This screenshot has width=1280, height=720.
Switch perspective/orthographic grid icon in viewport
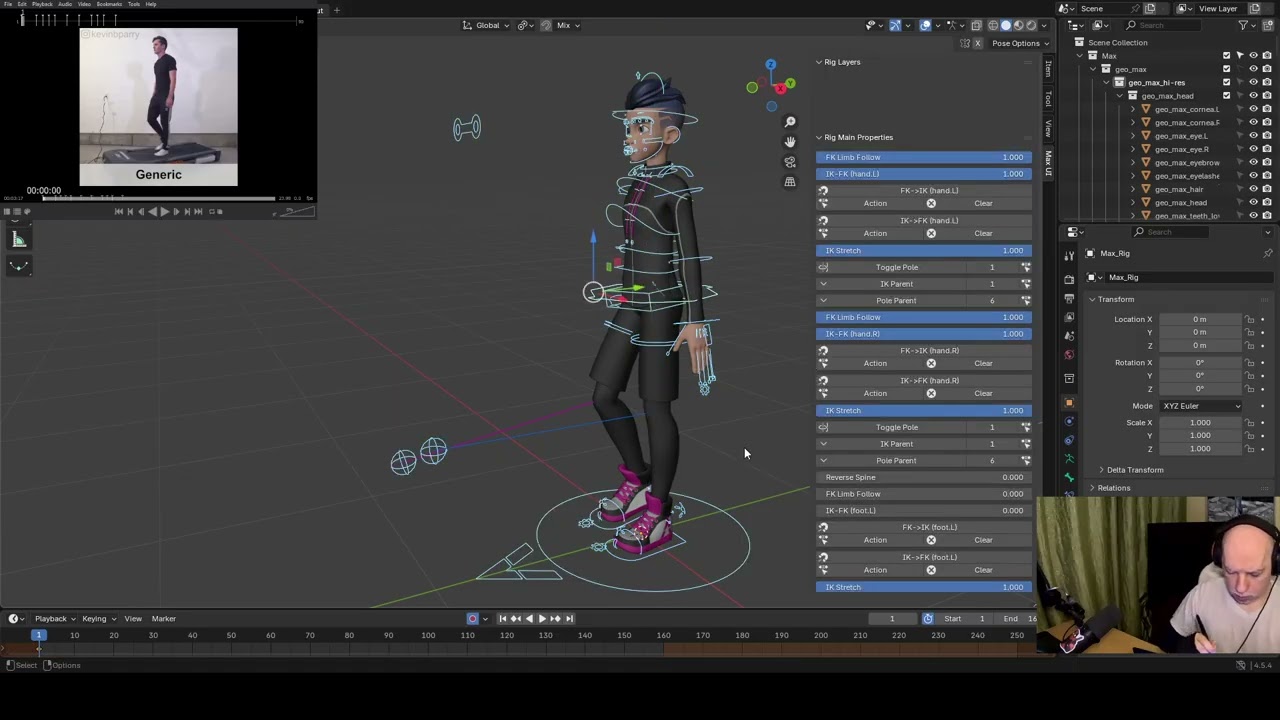click(x=790, y=182)
